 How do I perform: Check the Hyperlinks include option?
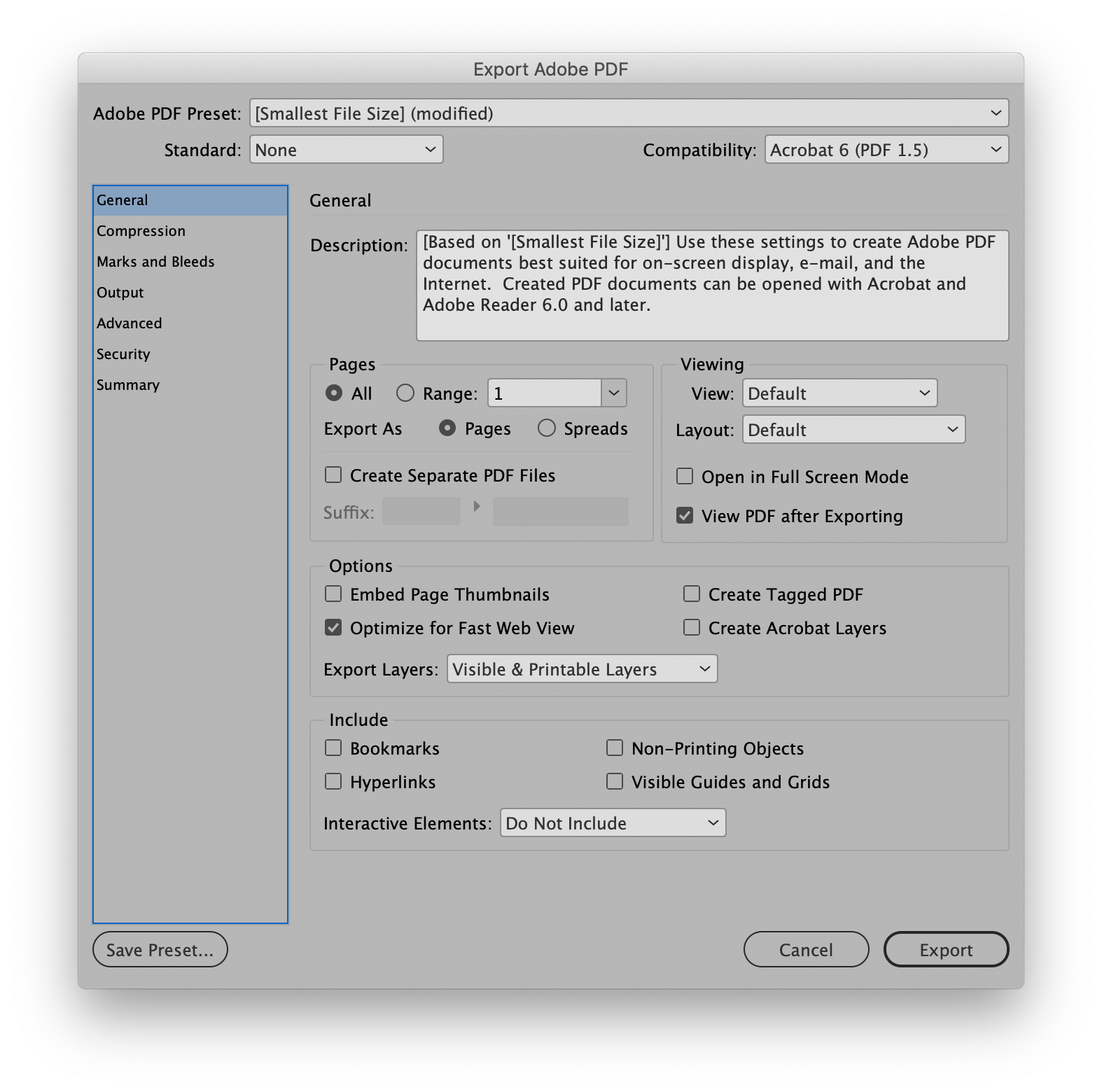click(x=333, y=782)
